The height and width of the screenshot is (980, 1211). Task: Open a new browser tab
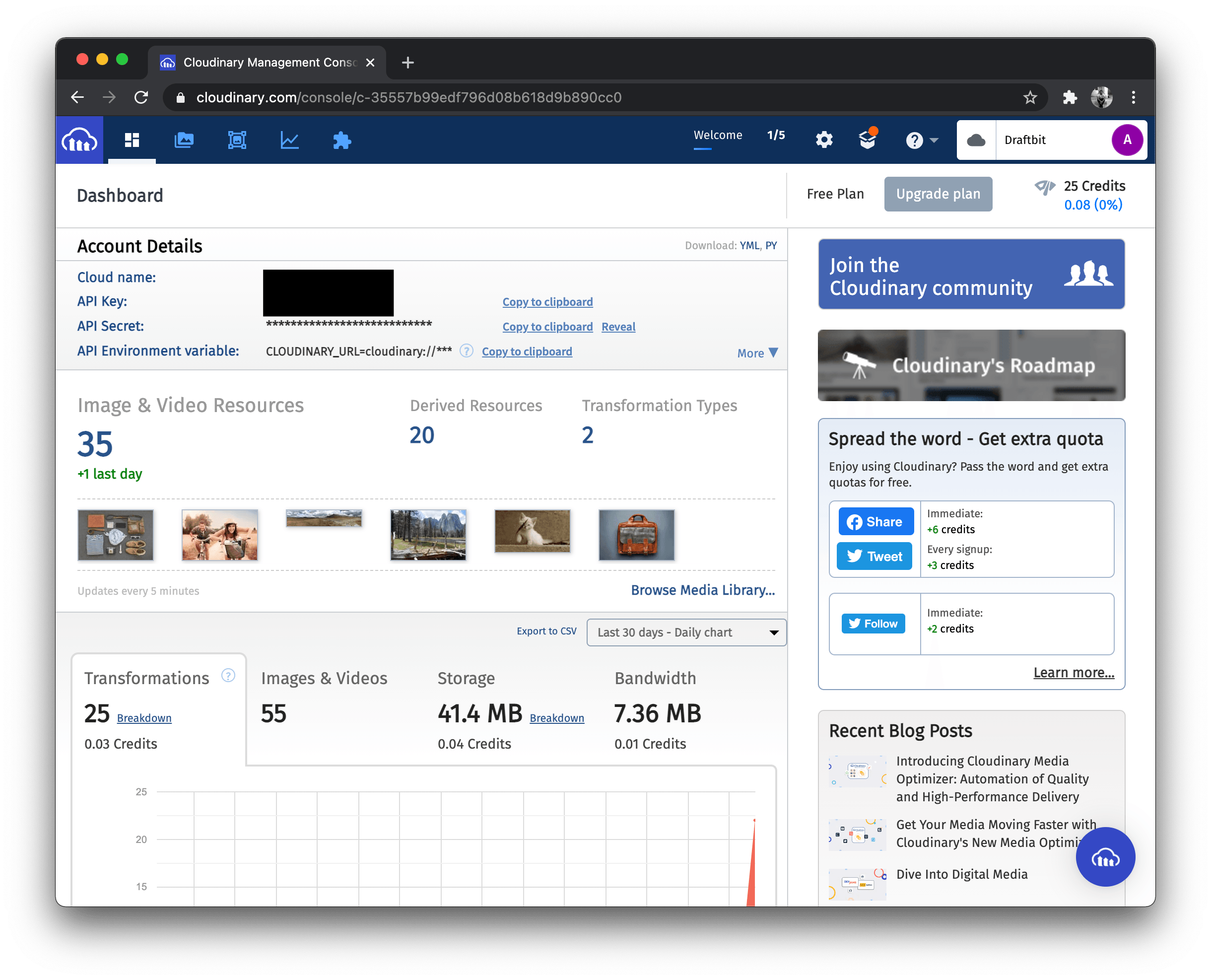click(x=407, y=62)
